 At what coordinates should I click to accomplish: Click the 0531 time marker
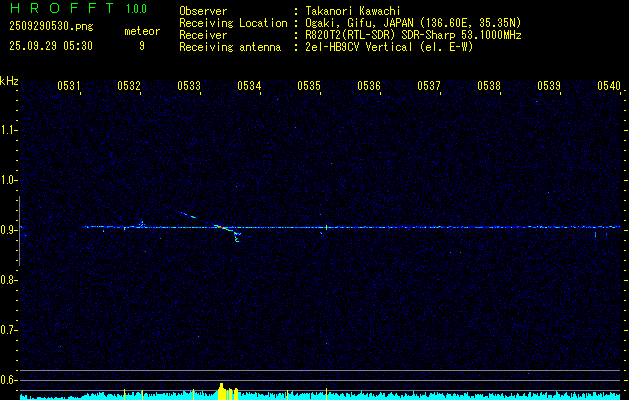pyautogui.click(x=69, y=85)
